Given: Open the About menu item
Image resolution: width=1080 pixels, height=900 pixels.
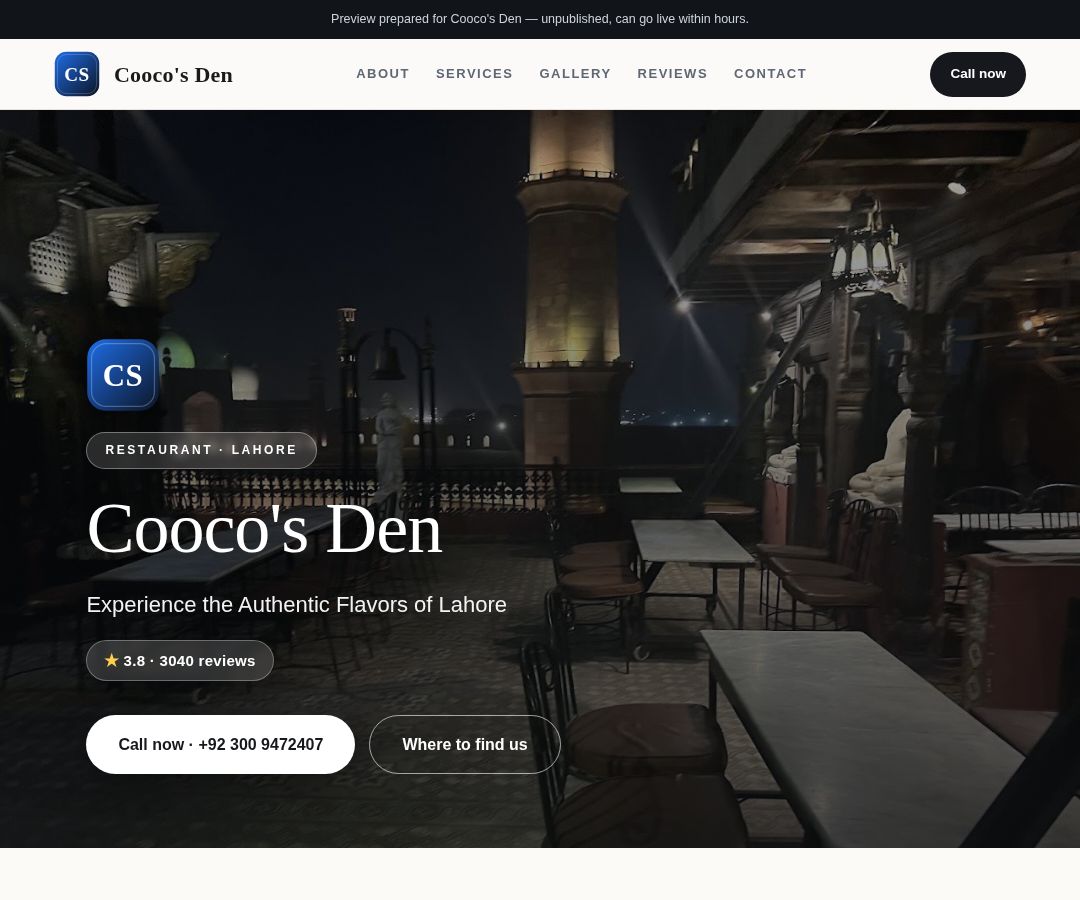Looking at the screenshot, I should pyautogui.click(x=382, y=74).
